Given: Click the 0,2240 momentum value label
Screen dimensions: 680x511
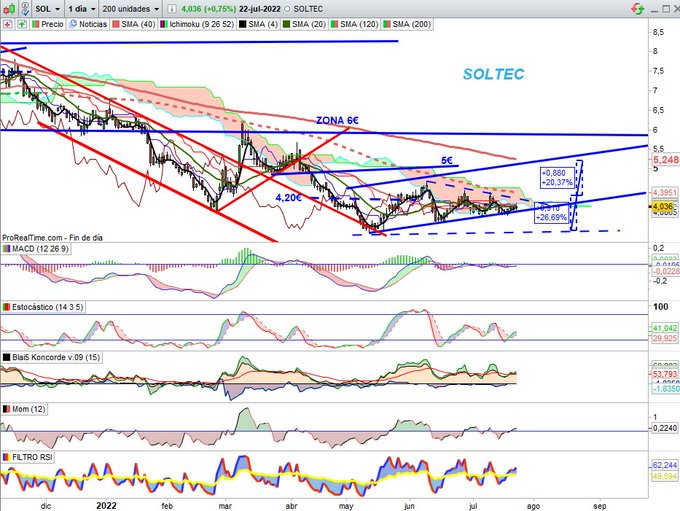Looking at the screenshot, I should click(x=665, y=428).
